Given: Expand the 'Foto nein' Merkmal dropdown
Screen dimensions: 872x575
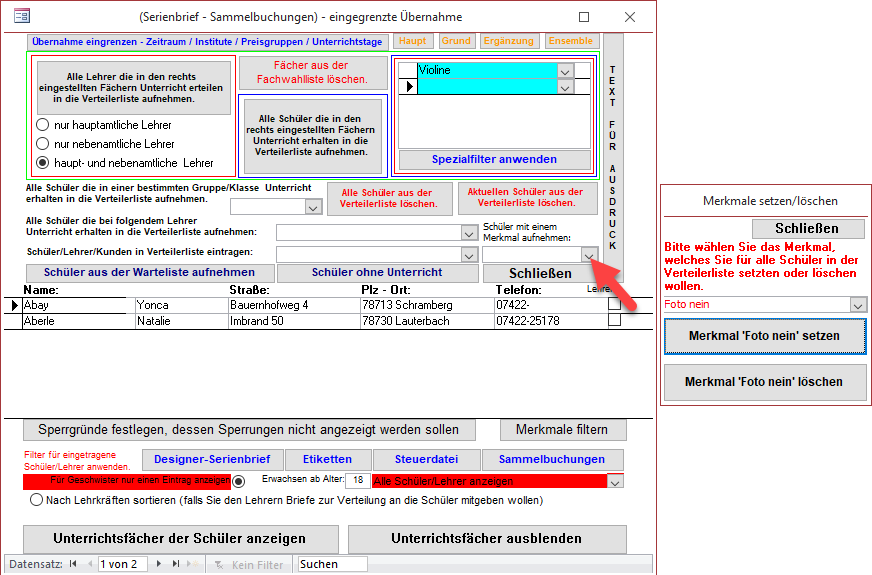Looking at the screenshot, I should coord(857,305).
